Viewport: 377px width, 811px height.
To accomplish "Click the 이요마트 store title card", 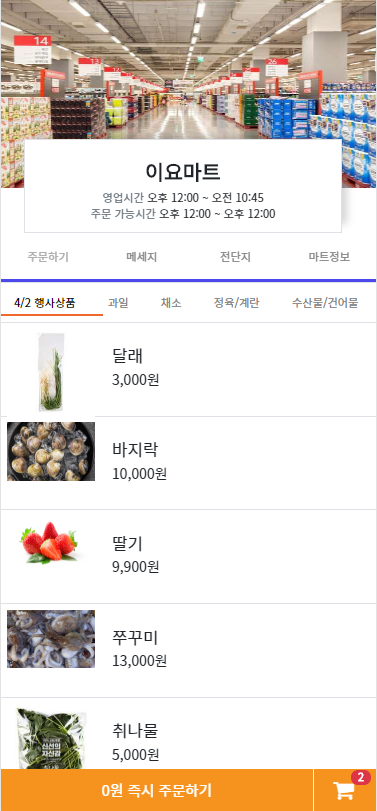I will (183, 186).
